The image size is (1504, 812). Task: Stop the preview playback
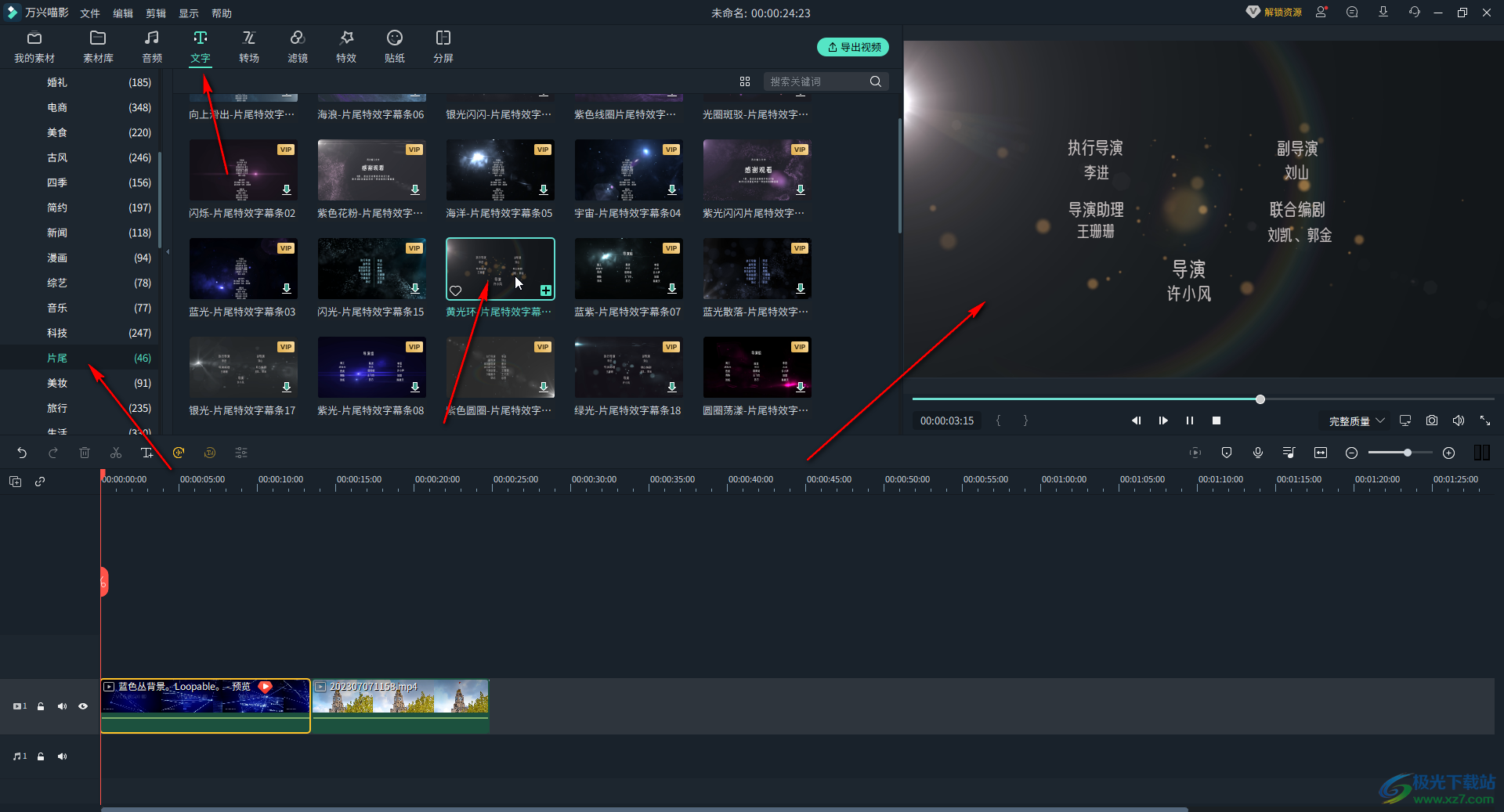click(x=1217, y=420)
